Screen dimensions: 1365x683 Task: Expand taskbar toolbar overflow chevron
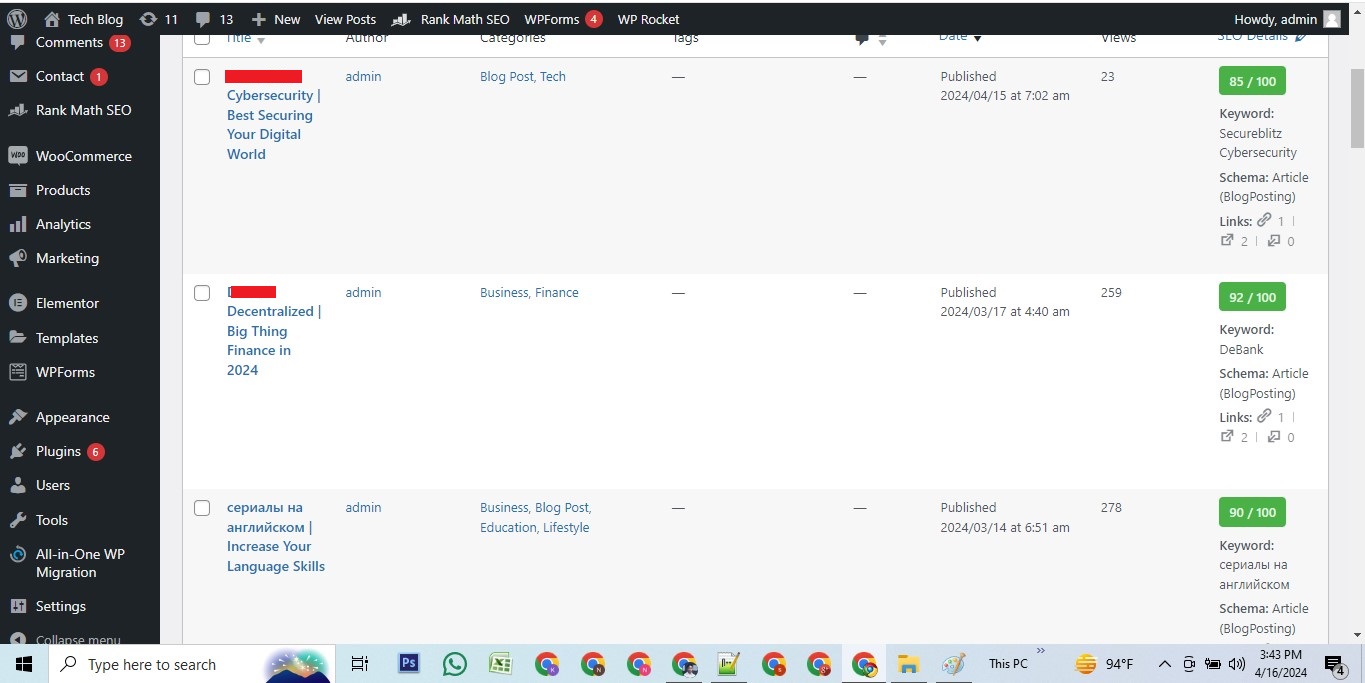click(x=1040, y=651)
